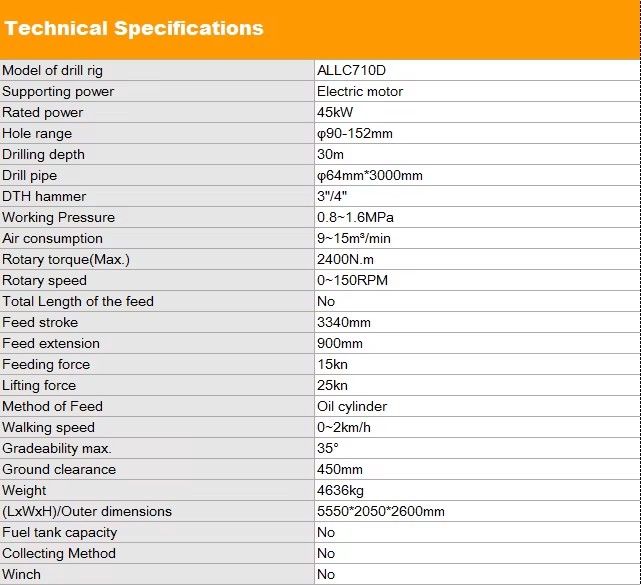Click the Gradeability max. label cell
Viewport: 641px width, 585px height.
coord(157,448)
